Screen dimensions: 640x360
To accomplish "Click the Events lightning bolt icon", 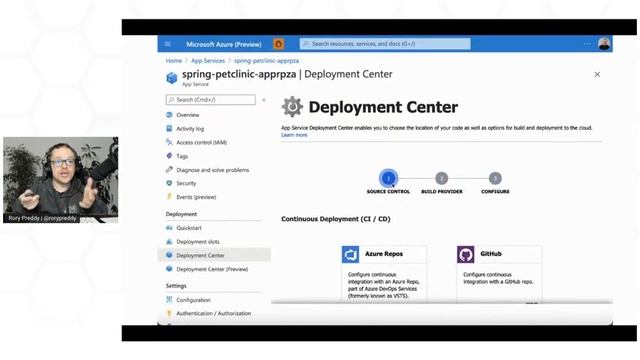I will [169, 197].
